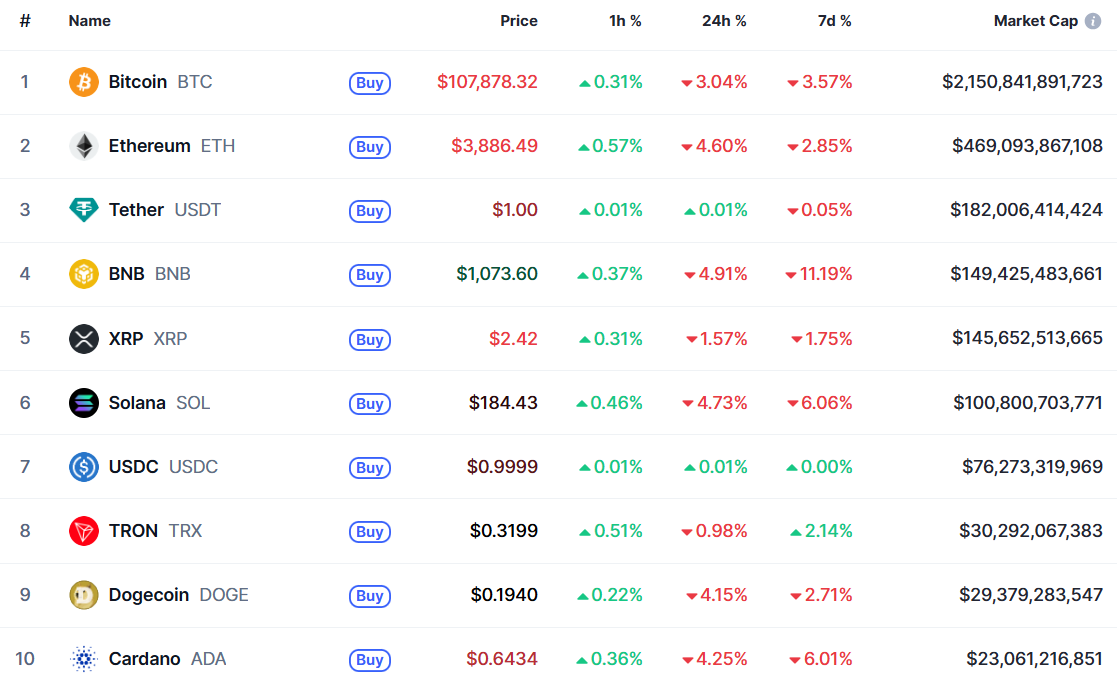Sort by the 7d % column header
The width and height of the screenshot is (1117, 681).
click(x=830, y=21)
